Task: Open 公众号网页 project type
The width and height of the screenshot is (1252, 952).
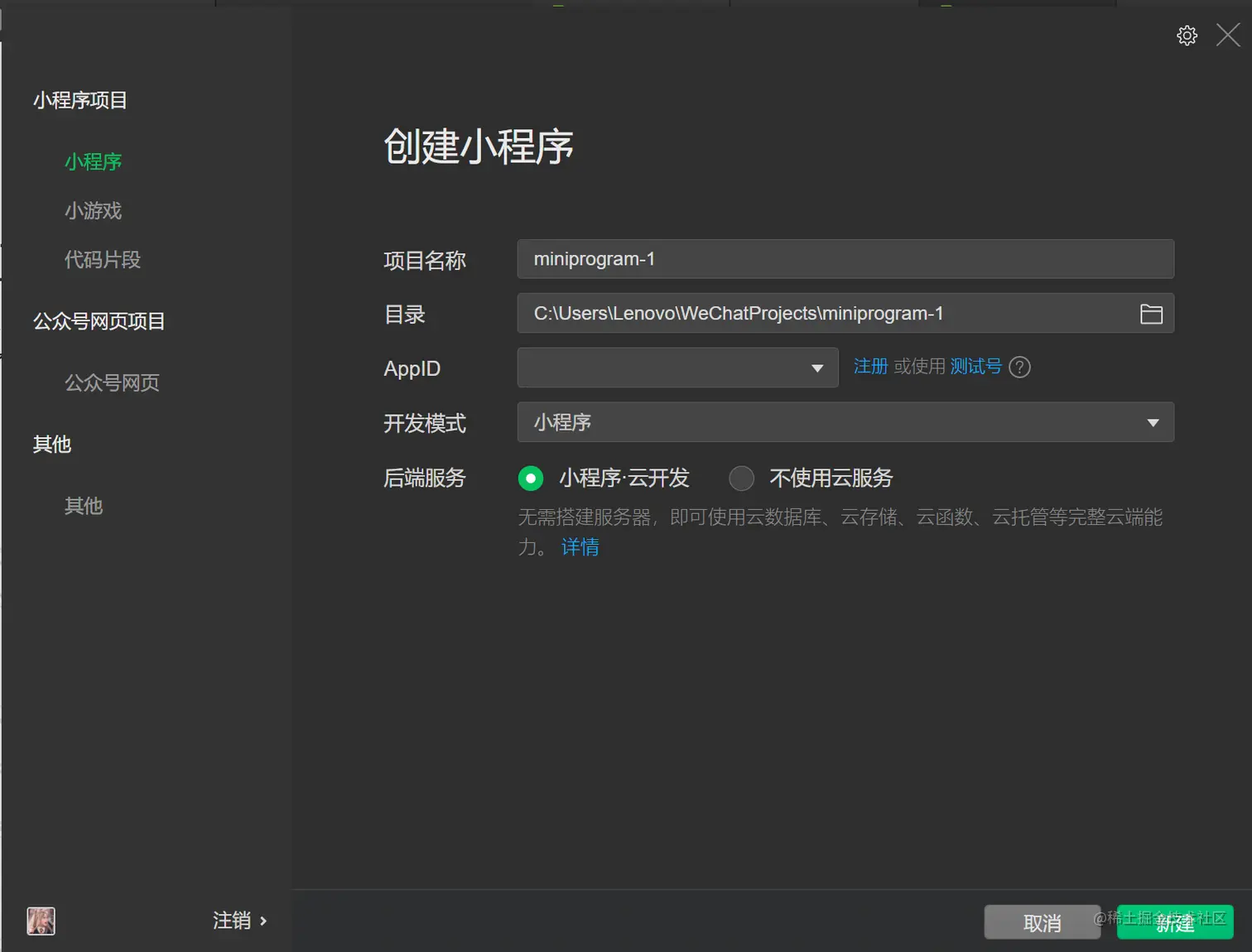Action: [x=112, y=382]
